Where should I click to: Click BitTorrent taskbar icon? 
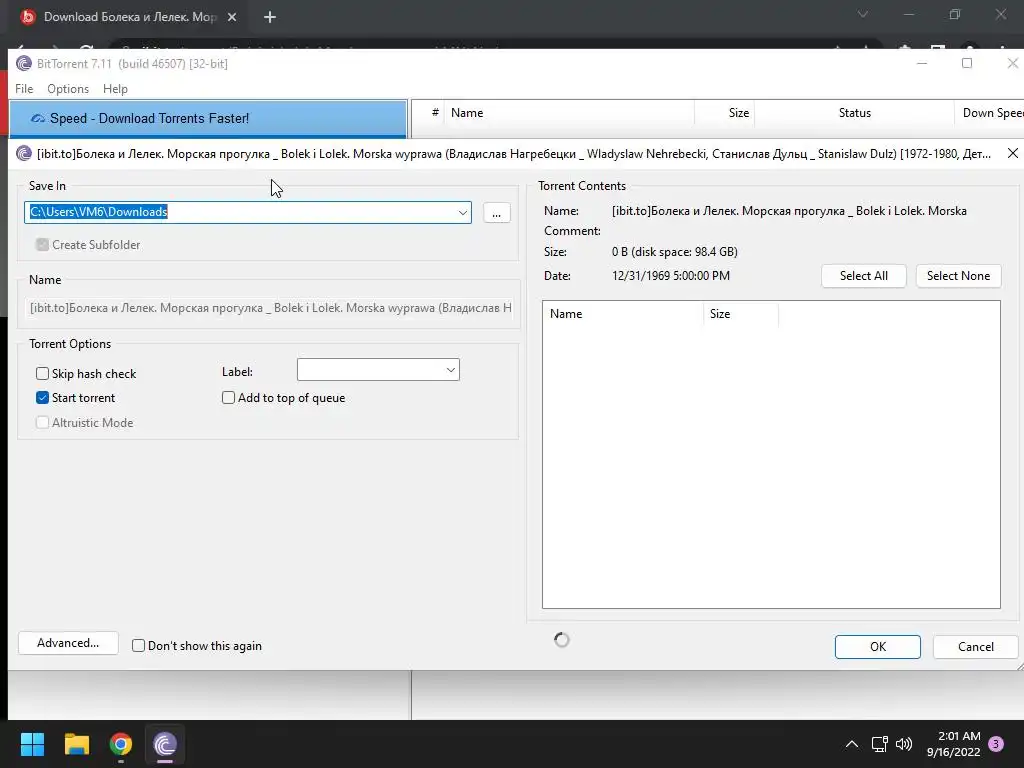[x=165, y=744]
